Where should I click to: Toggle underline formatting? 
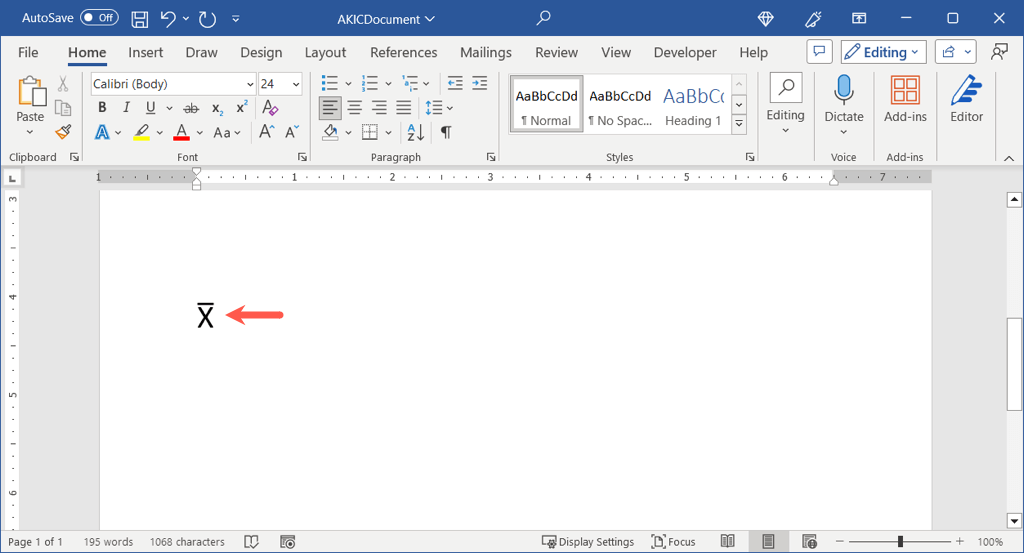[x=151, y=108]
